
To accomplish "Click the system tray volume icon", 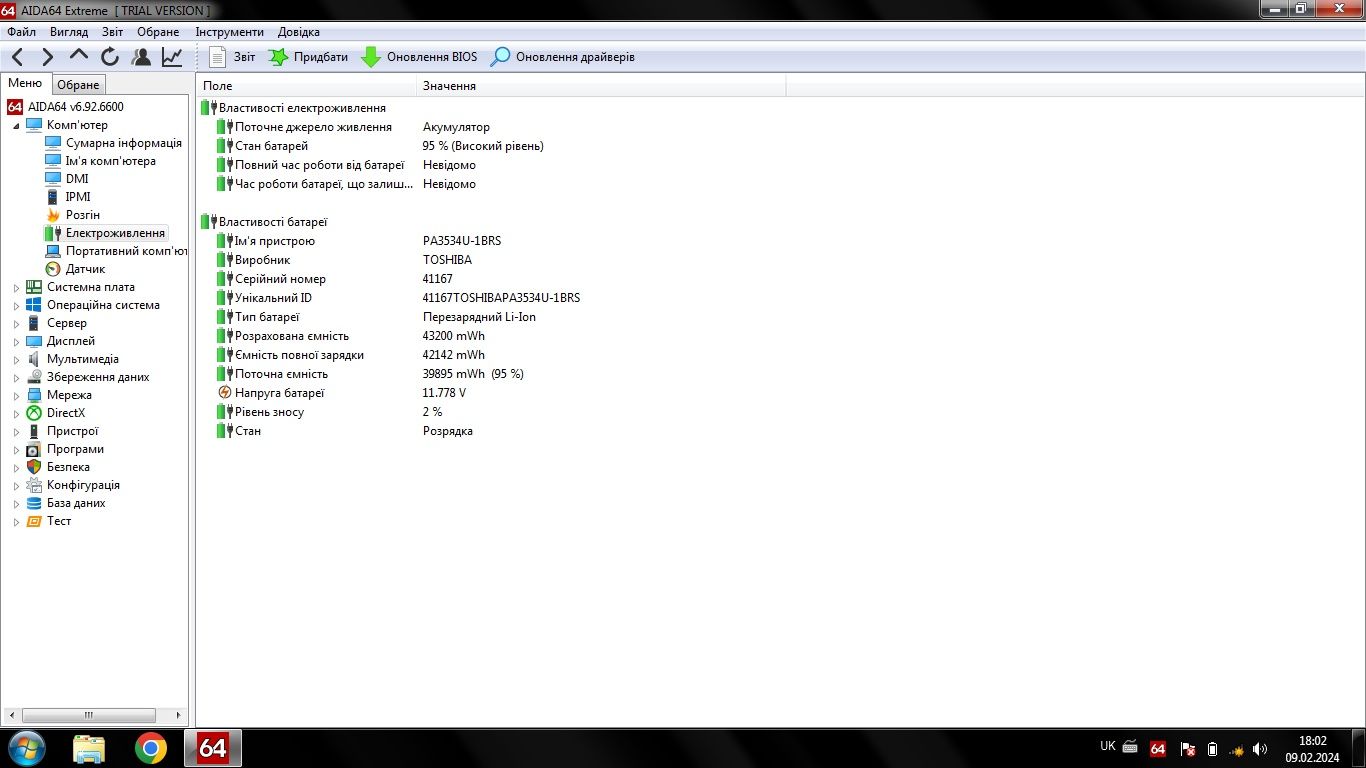I will pos(1260,748).
